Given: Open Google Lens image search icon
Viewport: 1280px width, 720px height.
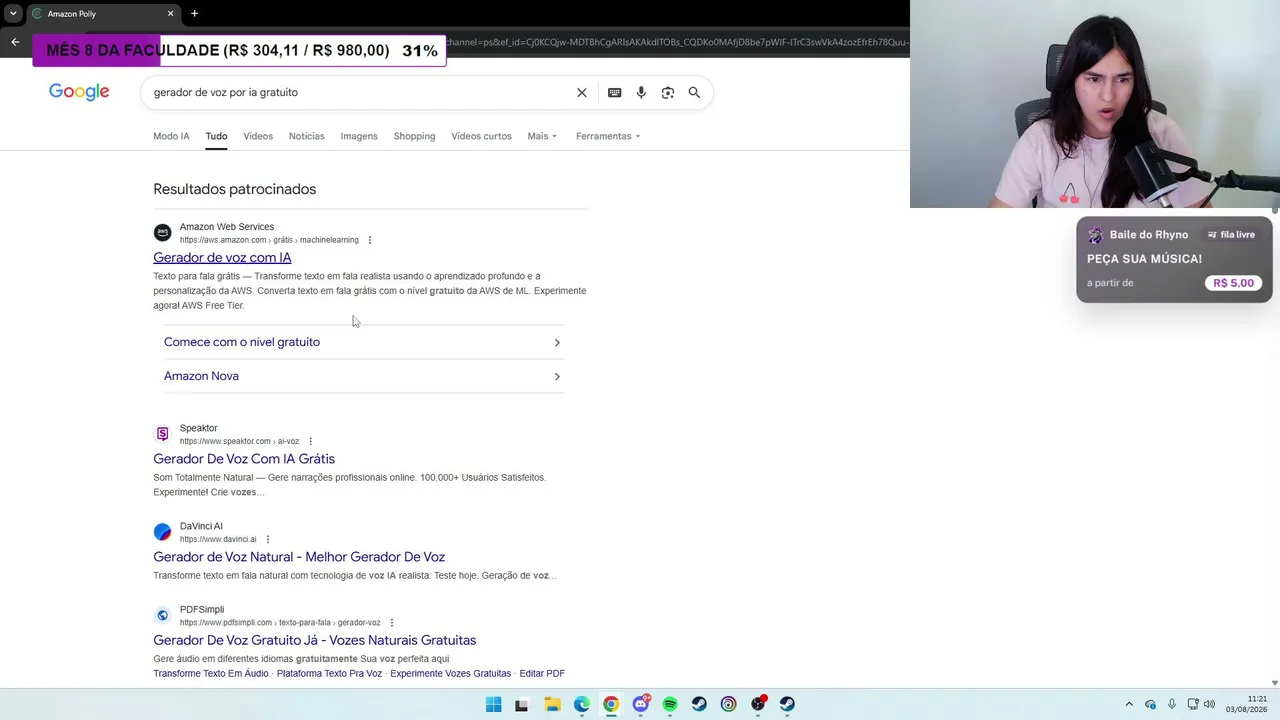Looking at the screenshot, I should (668, 93).
